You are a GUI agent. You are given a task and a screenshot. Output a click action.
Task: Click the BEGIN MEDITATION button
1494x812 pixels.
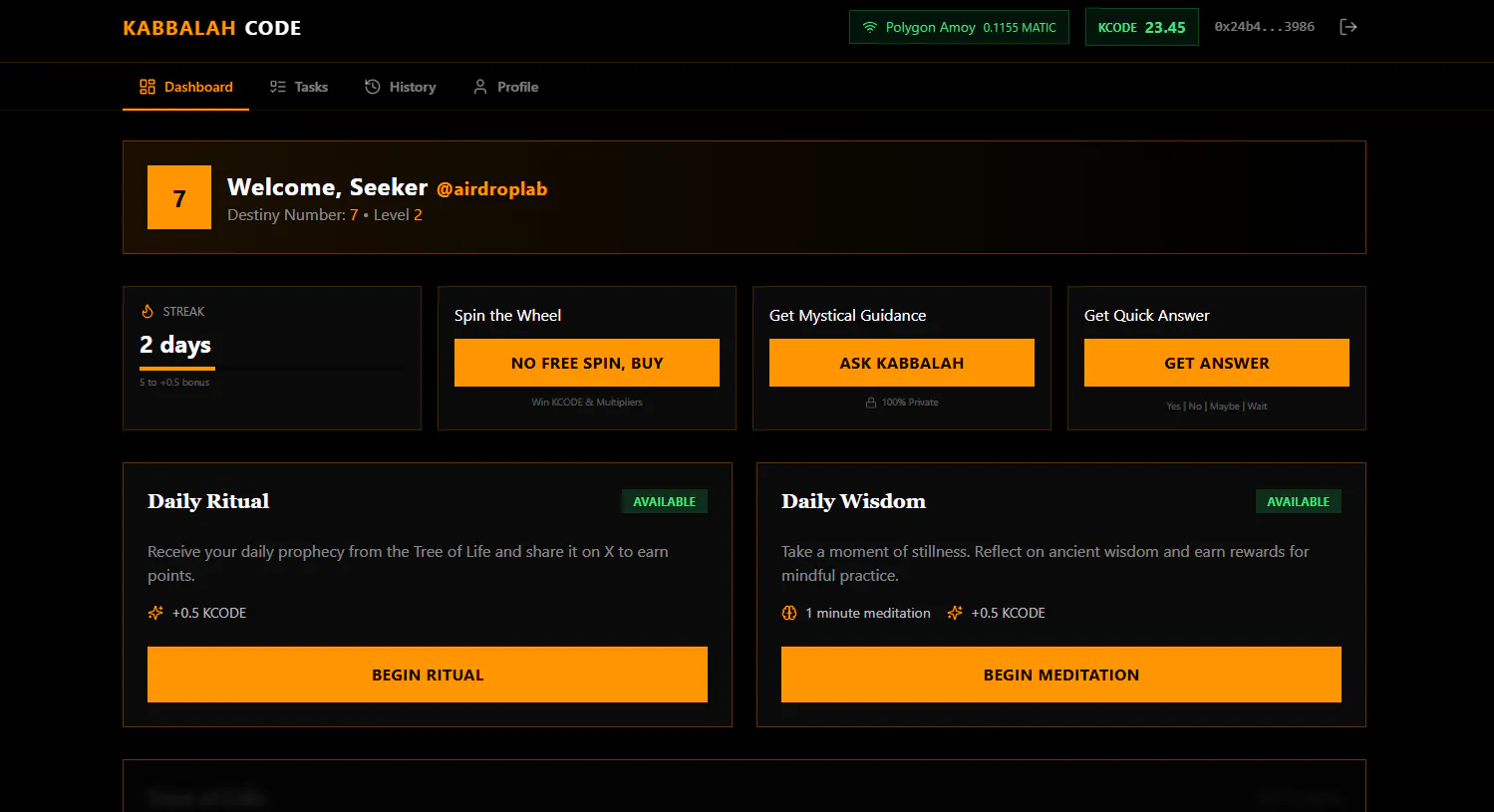point(1061,675)
